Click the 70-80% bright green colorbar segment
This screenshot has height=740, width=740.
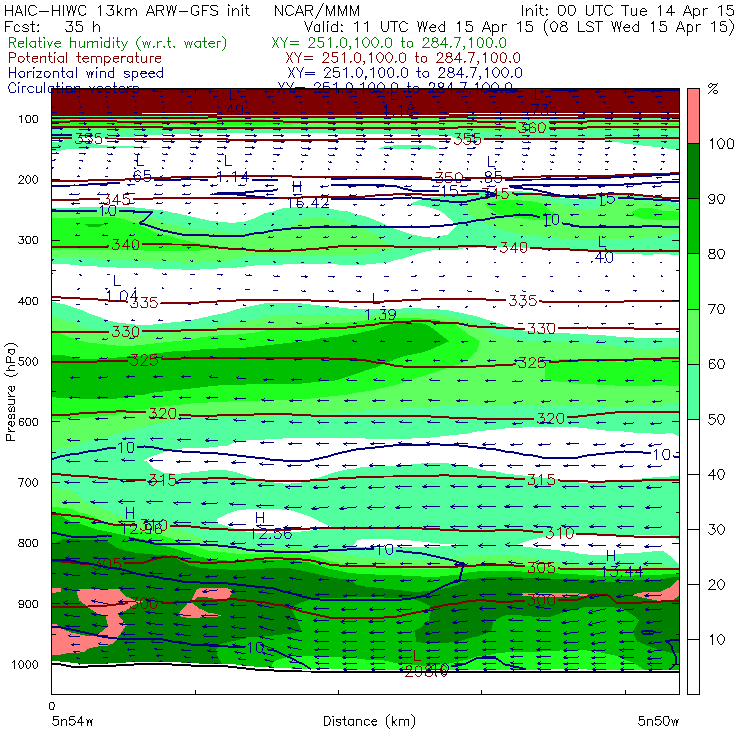click(x=693, y=281)
